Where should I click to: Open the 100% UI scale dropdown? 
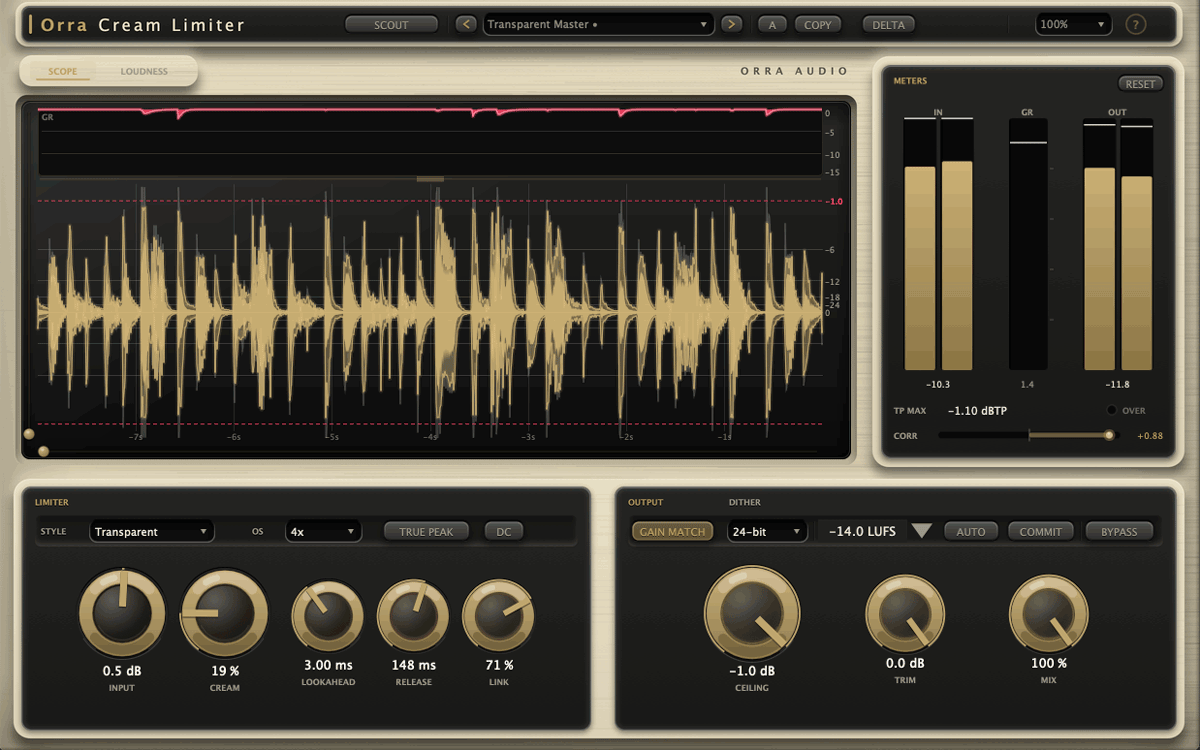[1073, 24]
